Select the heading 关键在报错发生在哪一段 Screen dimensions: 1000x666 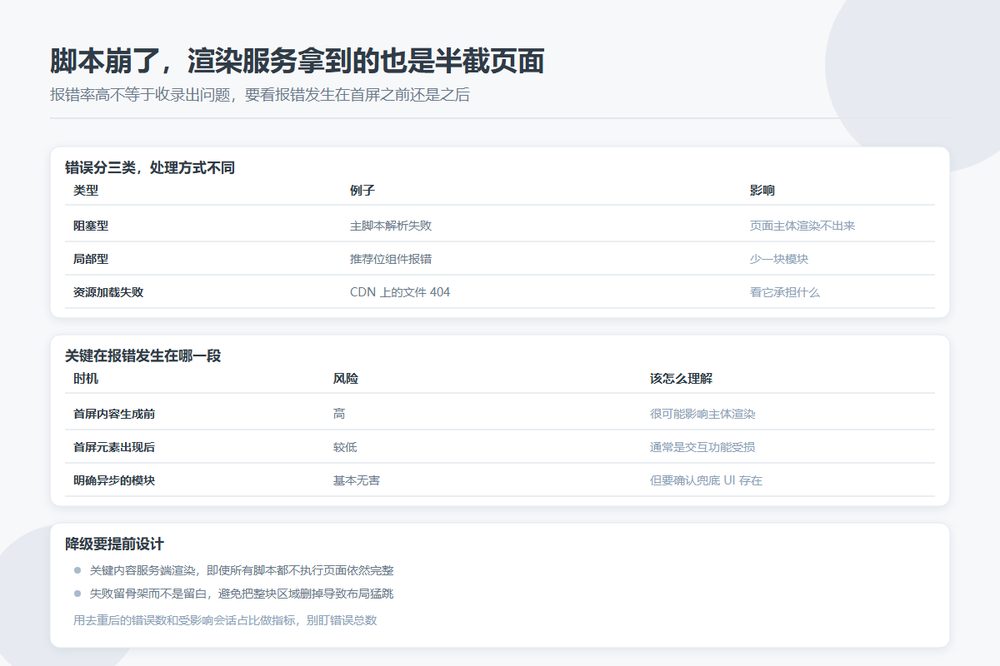(143, 356)
